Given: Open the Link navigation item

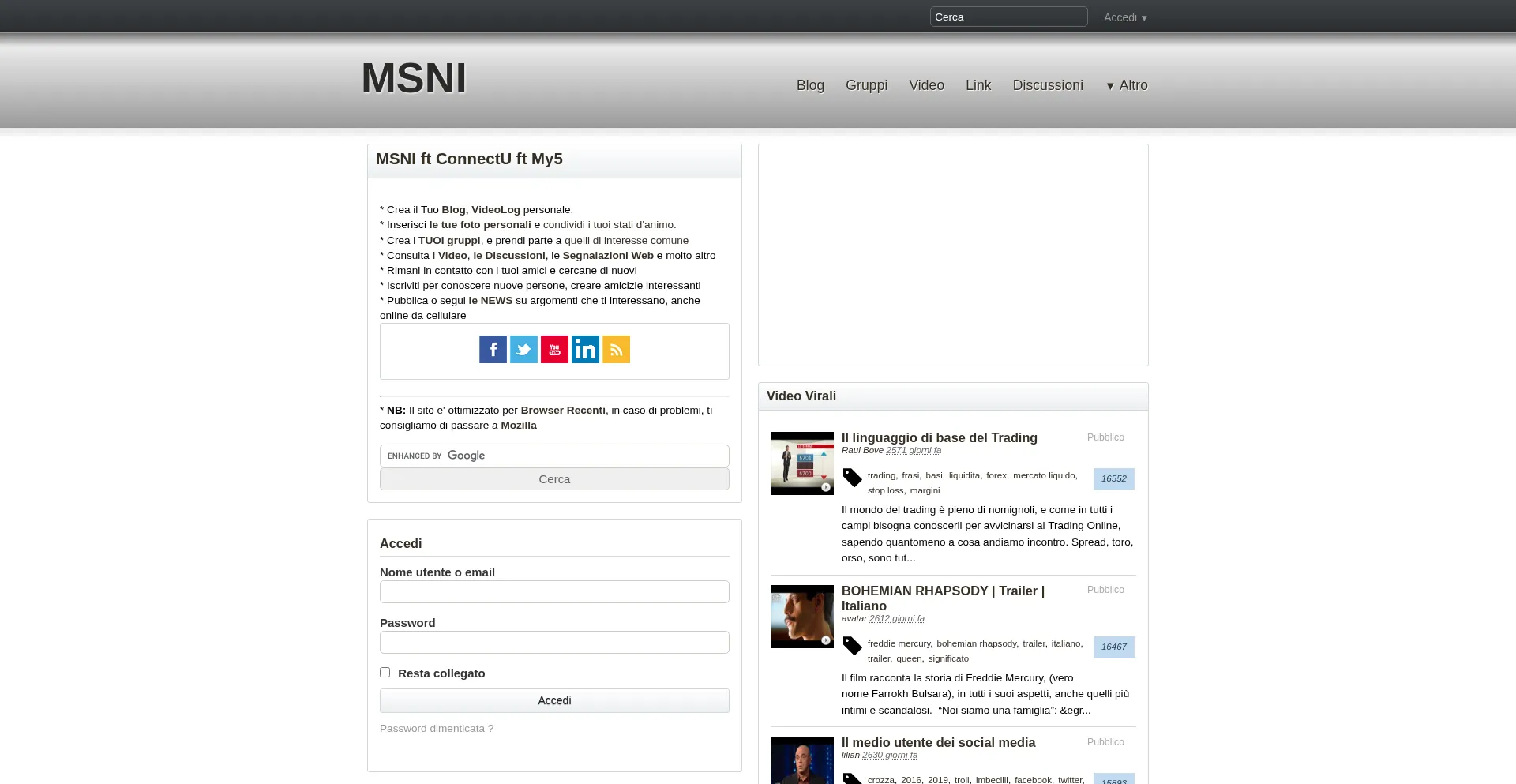Looking at the screenshot, I should pos(978,85).
